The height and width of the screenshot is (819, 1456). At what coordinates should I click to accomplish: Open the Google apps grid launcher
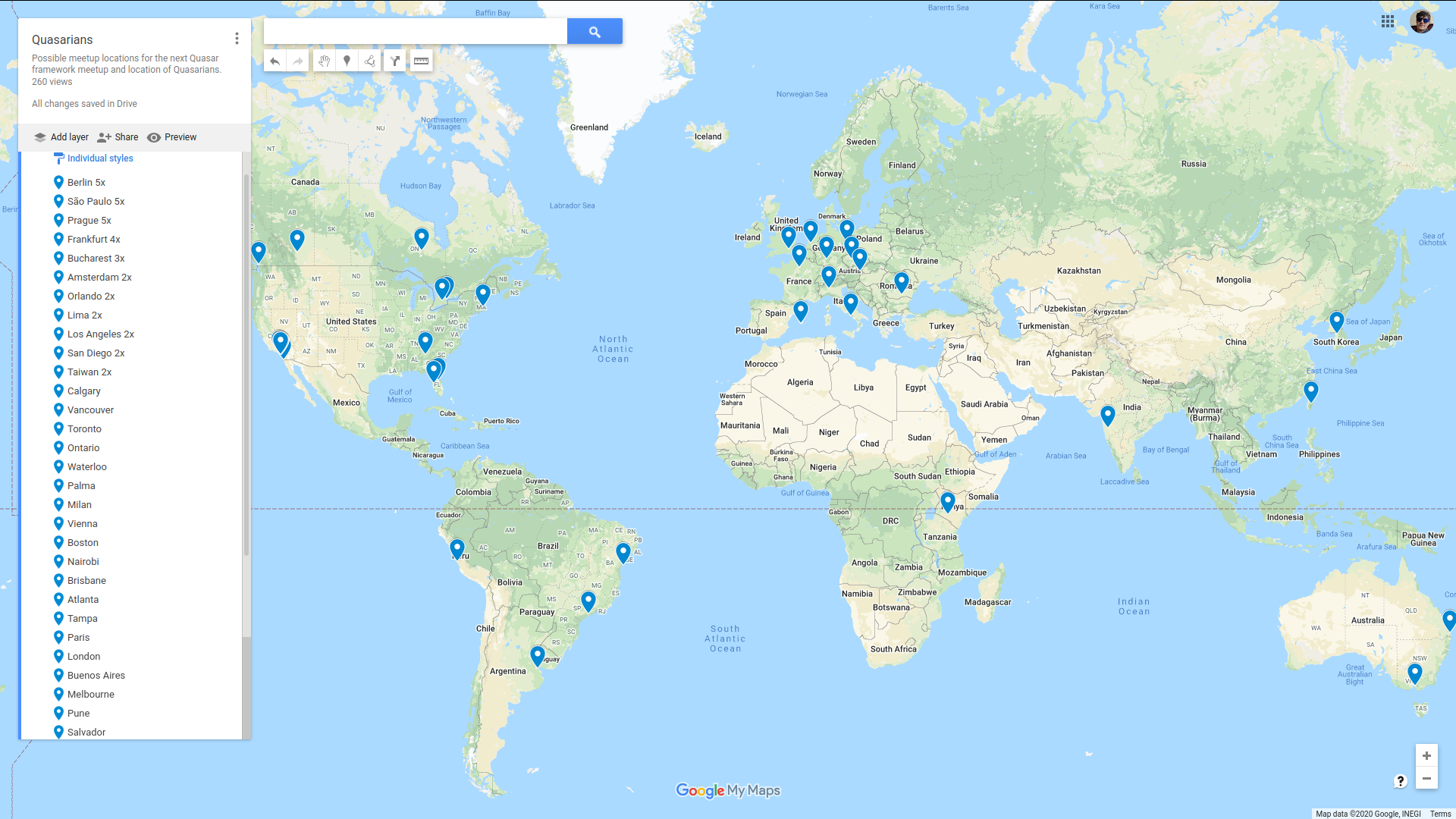pos(1389,21)
